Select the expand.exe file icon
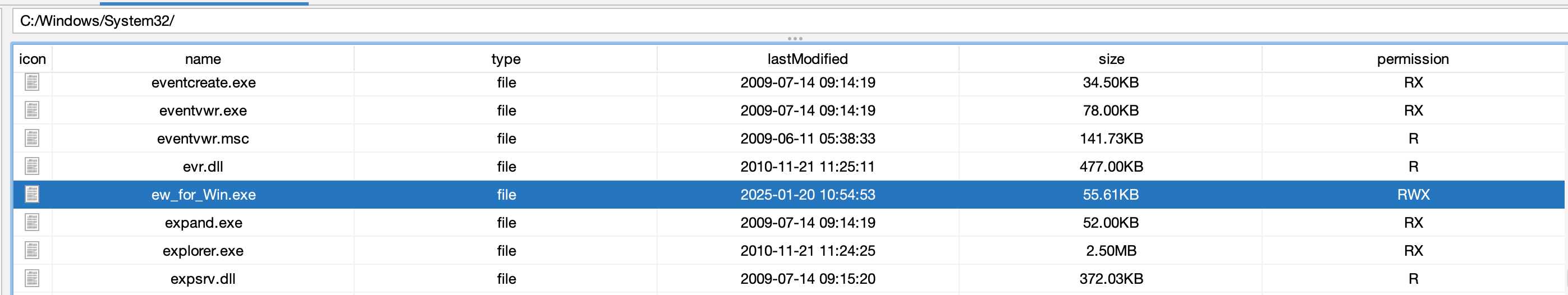 [31, 222]
